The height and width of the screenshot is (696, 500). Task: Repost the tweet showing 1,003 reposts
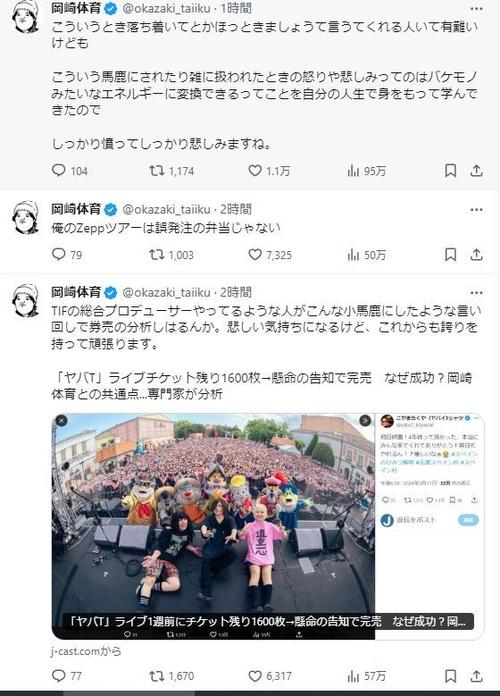(171, 255)
